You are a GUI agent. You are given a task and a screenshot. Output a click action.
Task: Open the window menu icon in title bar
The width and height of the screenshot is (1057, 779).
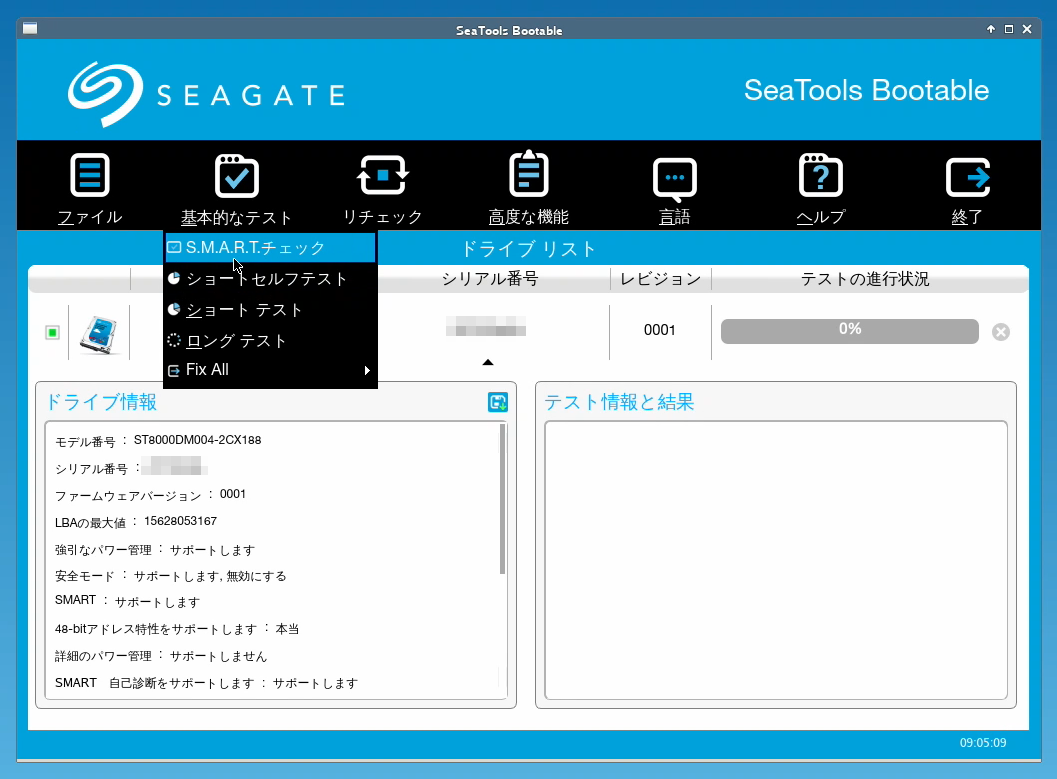(x=30, y=28)
